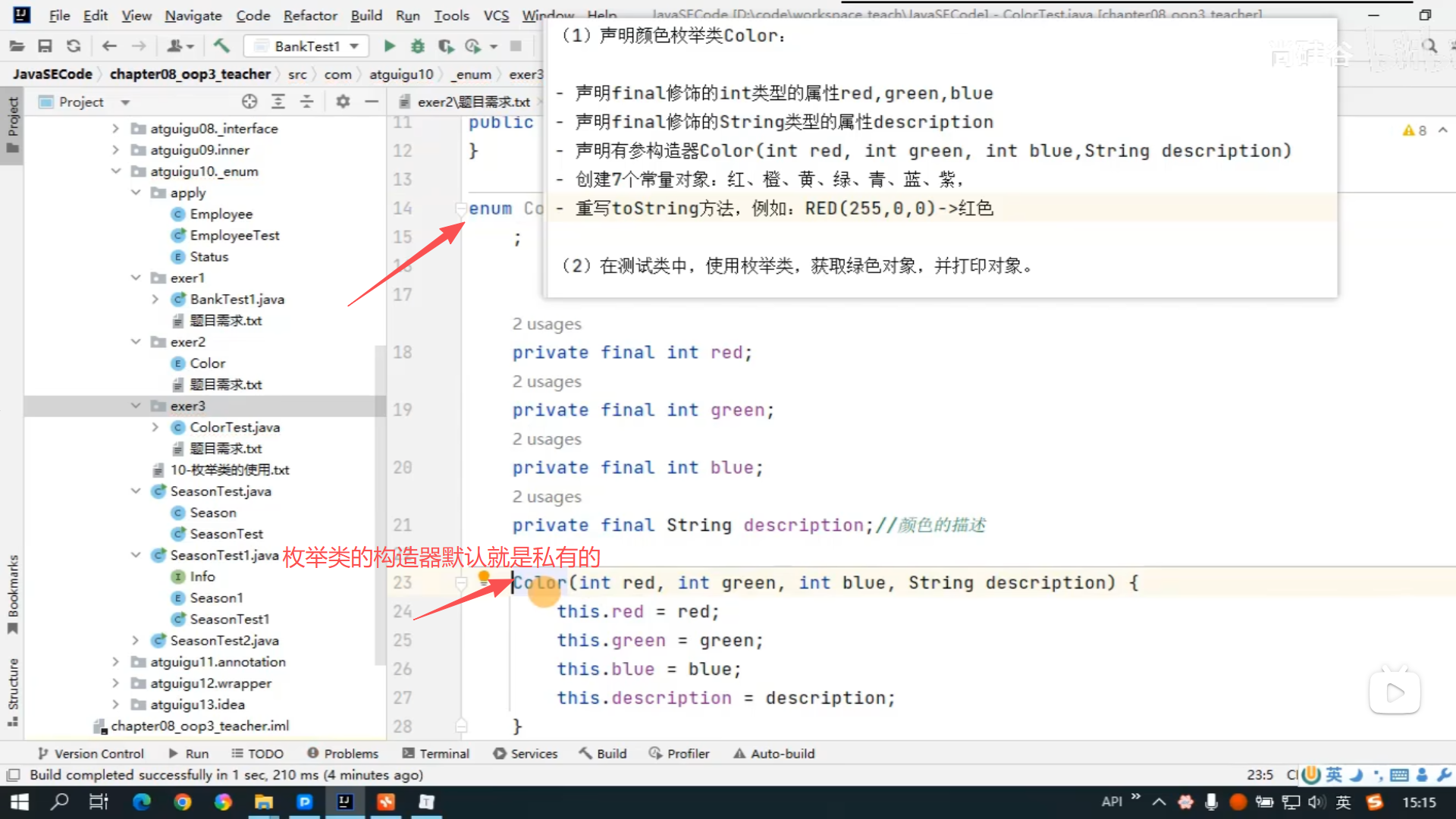This screenshot has width=1456, height=819.
Task: Toggle Structure tool window on left stripe
Action: click(13, 691)
